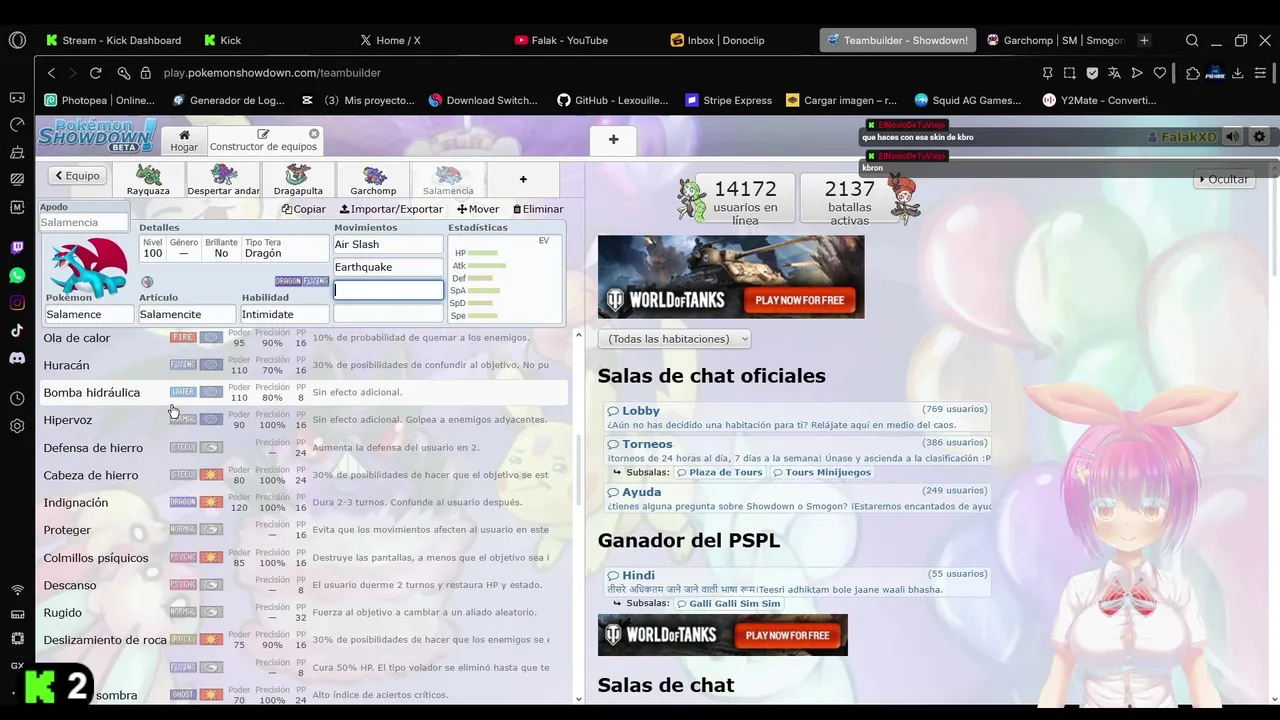
Task: Open the browser downloads icon
Action: click(x=1237, y=73)
